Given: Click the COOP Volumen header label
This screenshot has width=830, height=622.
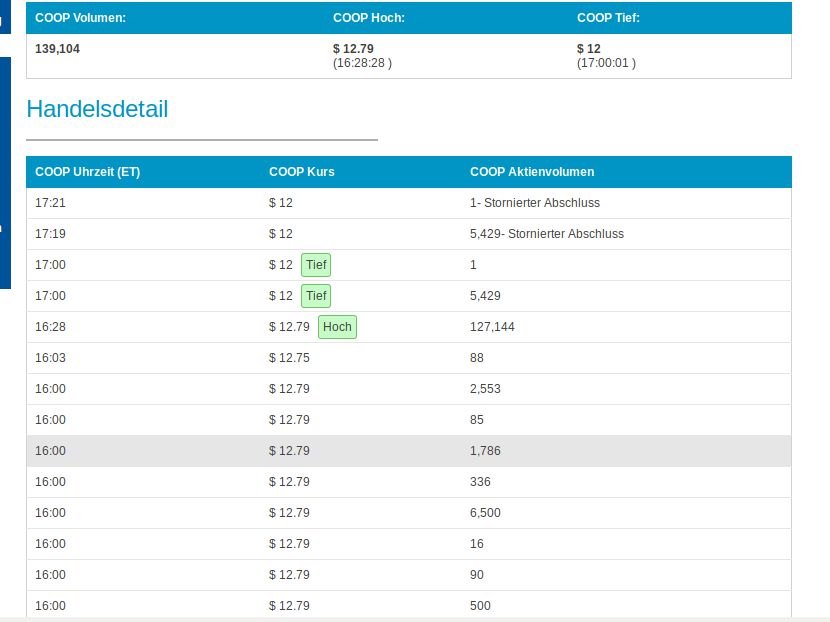Looking at the screenshot, I should (80, 18).
